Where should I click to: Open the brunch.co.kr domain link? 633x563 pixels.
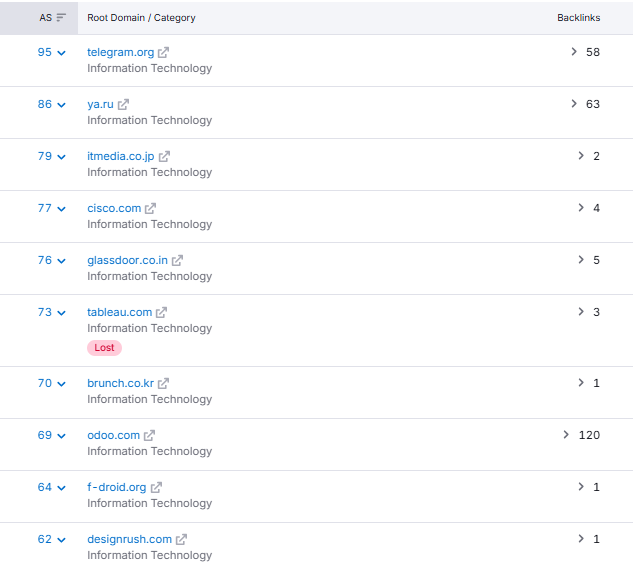121,383
